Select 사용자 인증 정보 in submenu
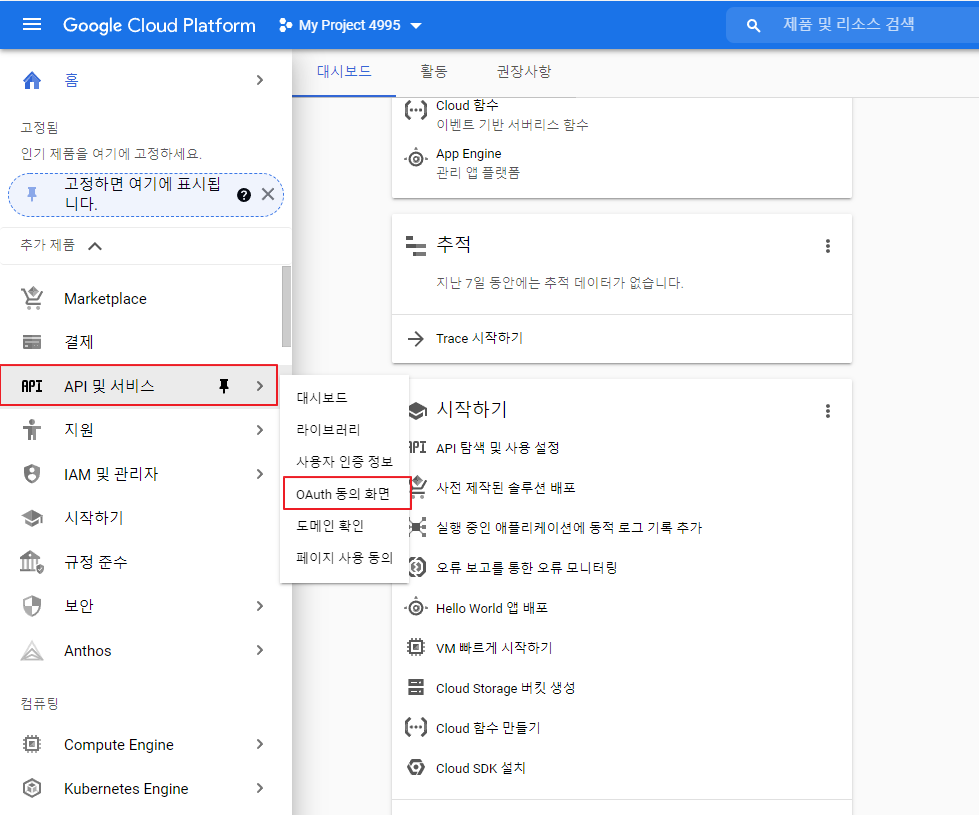Screen dimensions: 979x815 344,462
